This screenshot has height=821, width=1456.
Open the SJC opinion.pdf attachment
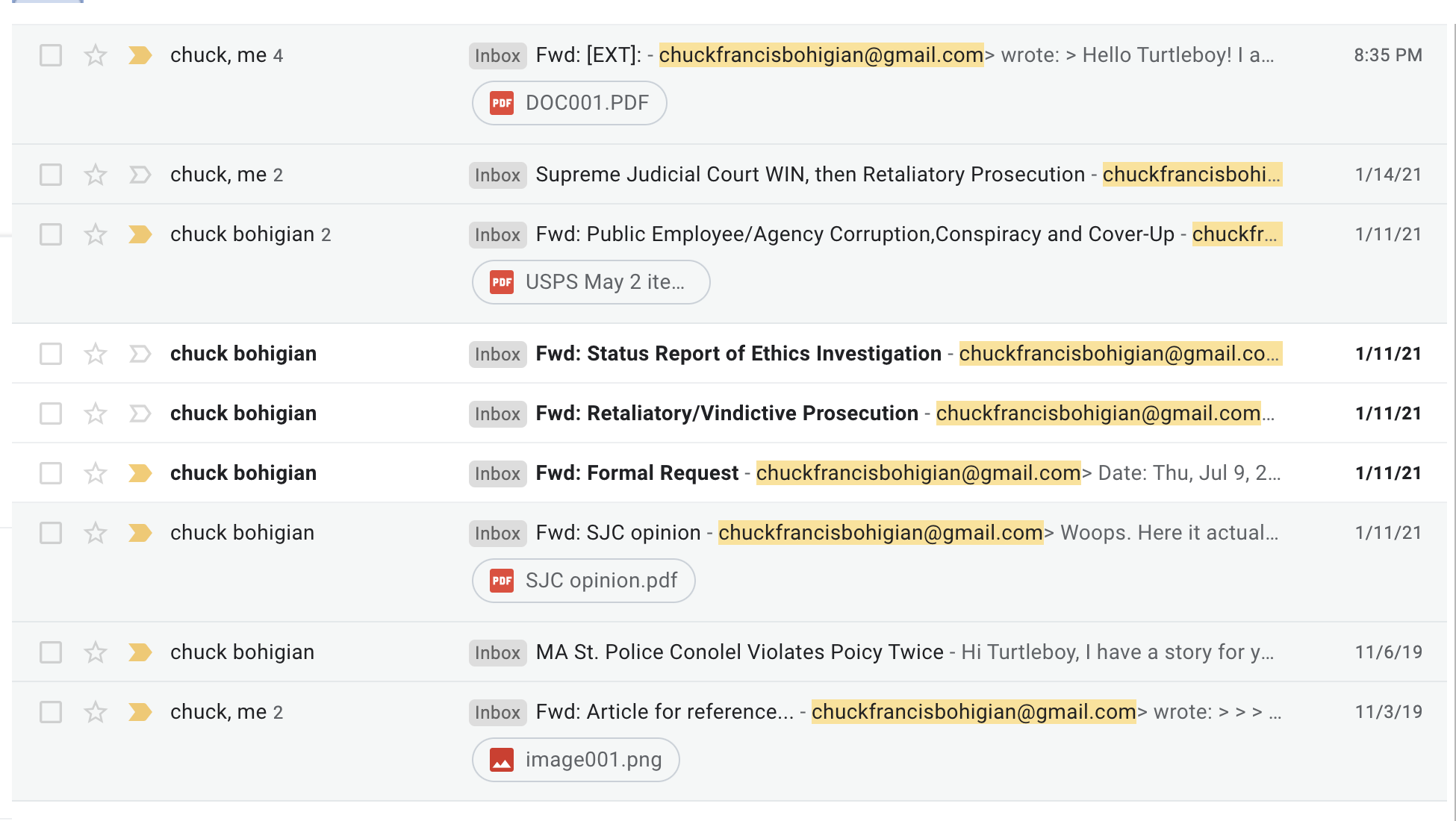584,581
